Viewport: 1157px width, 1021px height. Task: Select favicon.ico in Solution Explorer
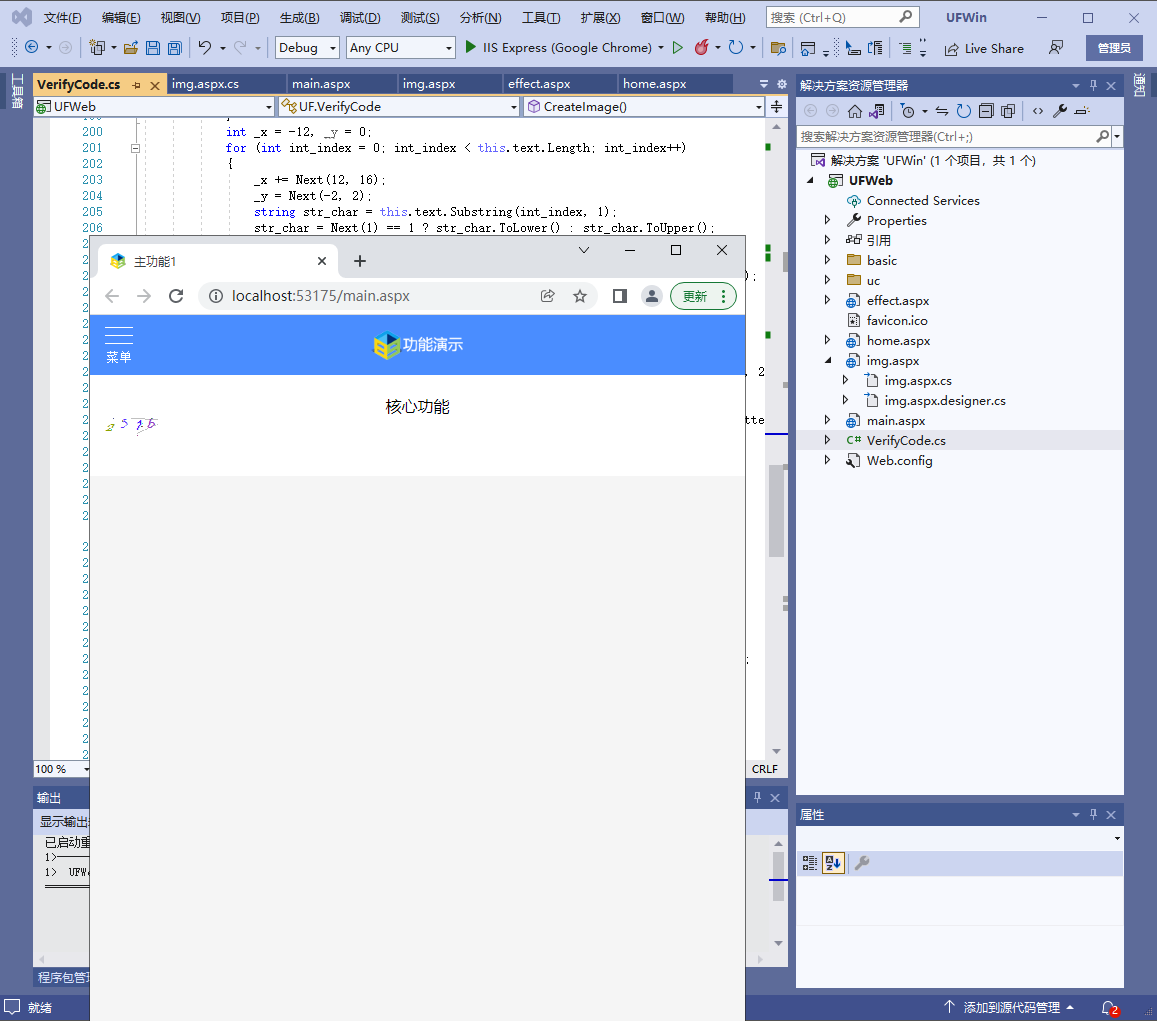pyautogui.click(x=897, y=320)
